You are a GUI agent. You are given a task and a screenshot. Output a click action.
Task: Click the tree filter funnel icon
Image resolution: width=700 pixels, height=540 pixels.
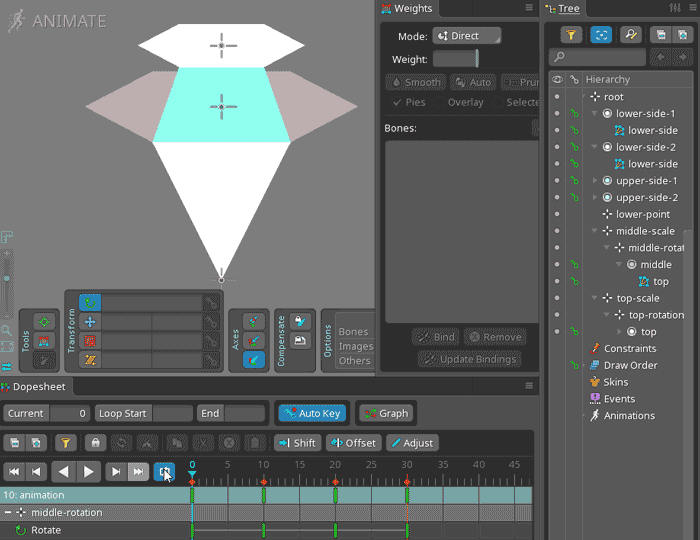[572, 34]
